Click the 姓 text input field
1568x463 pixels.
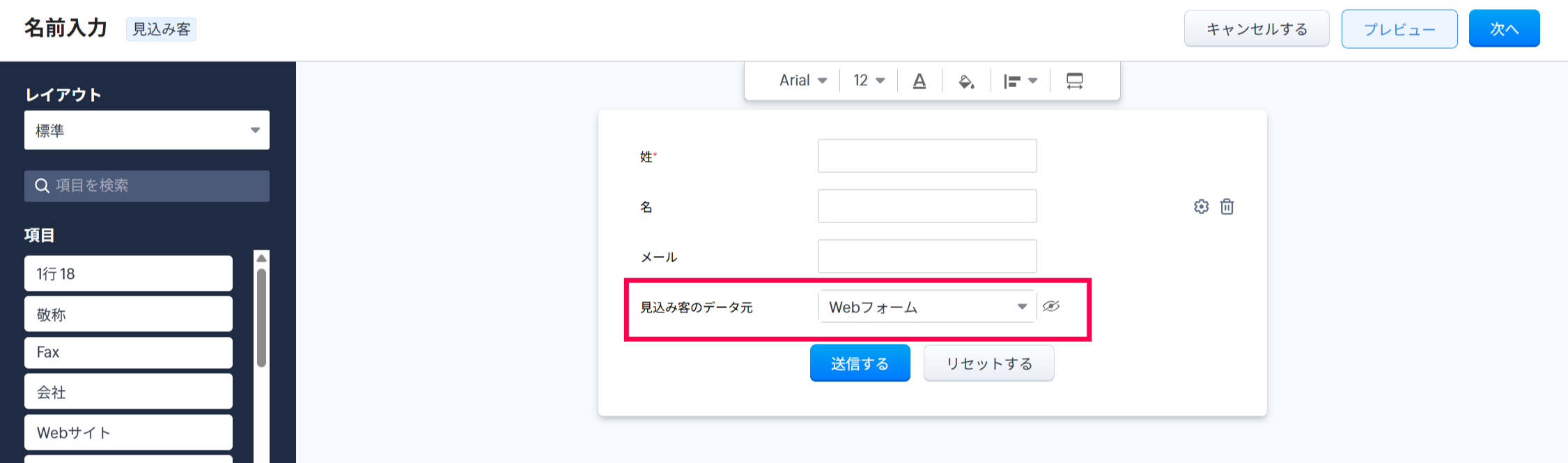coord(926,156)
